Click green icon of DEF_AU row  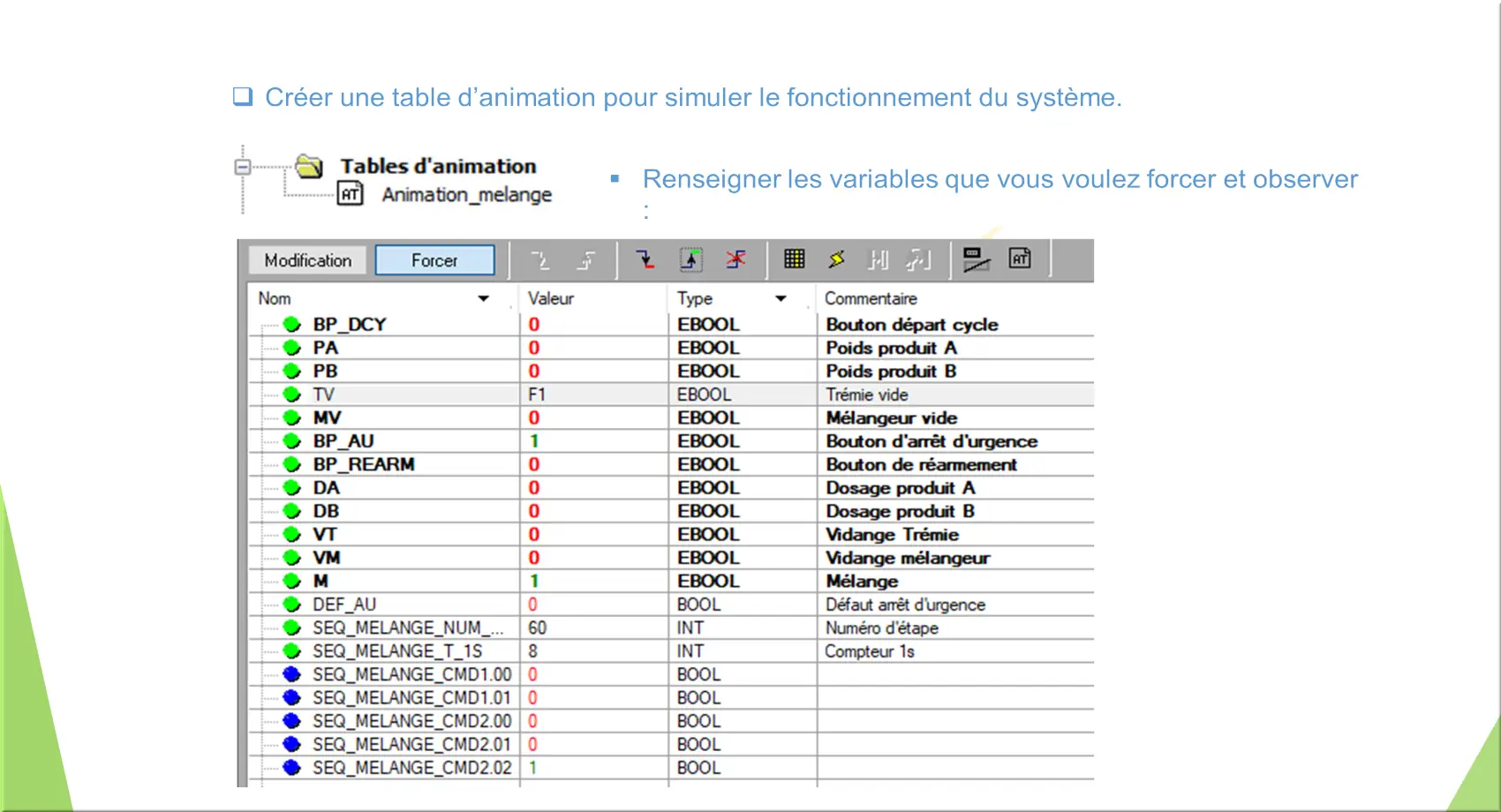tap(292, 605)
